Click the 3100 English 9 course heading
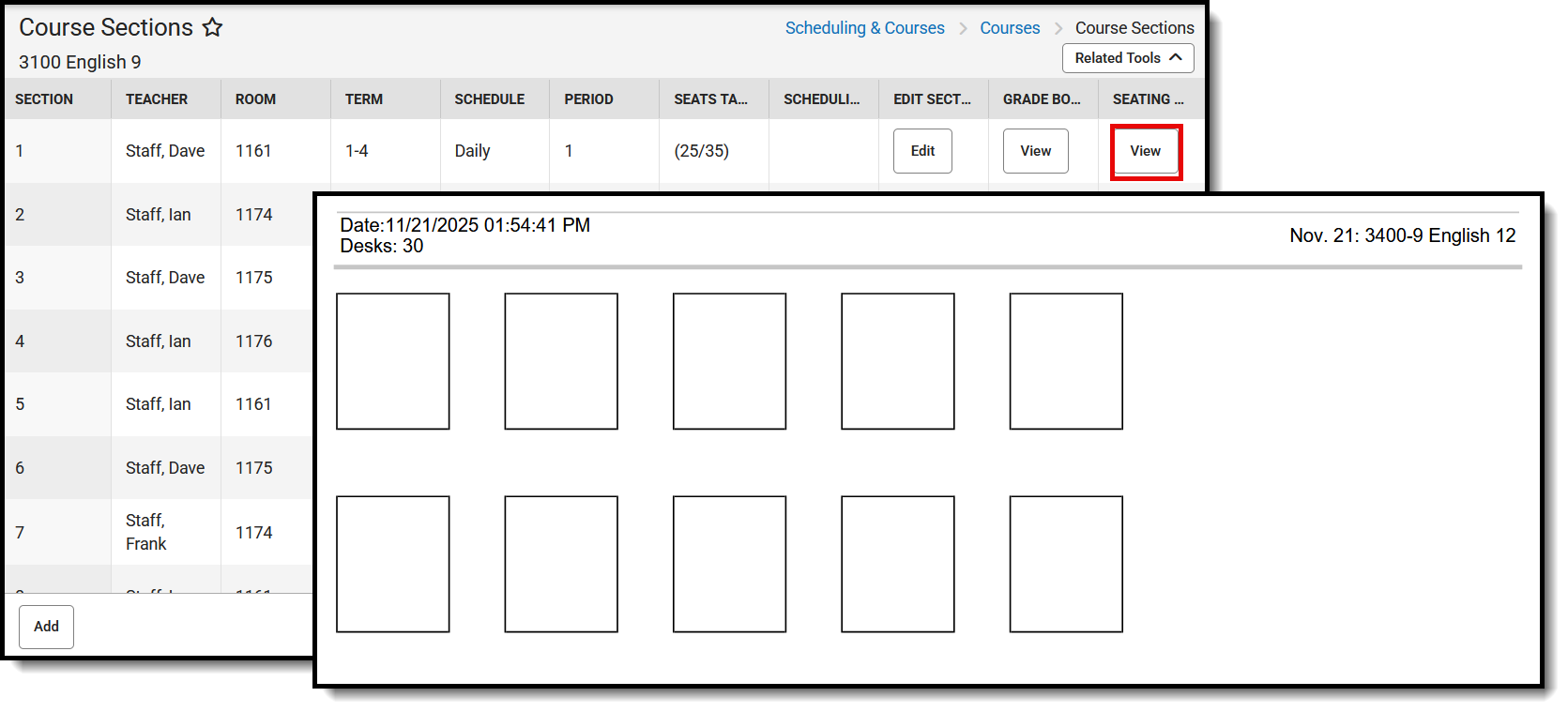 (x=80, y=62)
